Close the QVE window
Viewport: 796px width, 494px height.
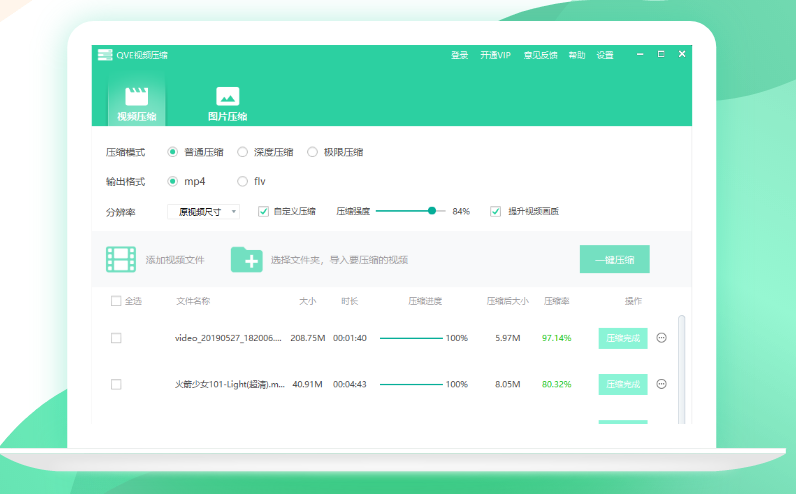(682, 54)
